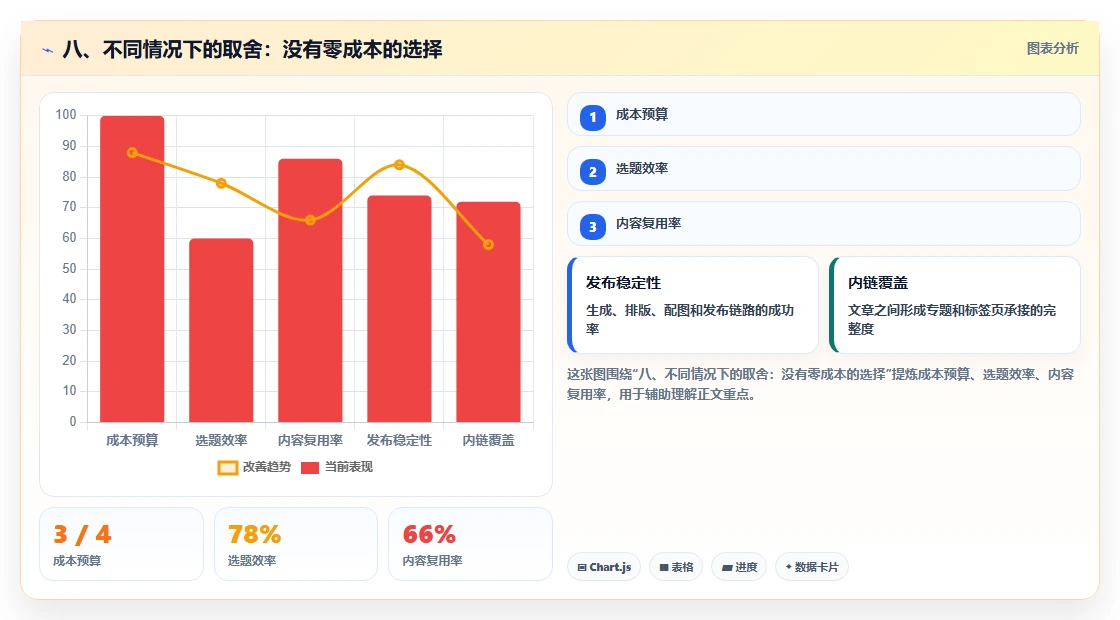The height and width of the screenshot is (620, 1120).
Task: Toggle 当前表现 red legend swatch
Action: [x=309, y=468]
